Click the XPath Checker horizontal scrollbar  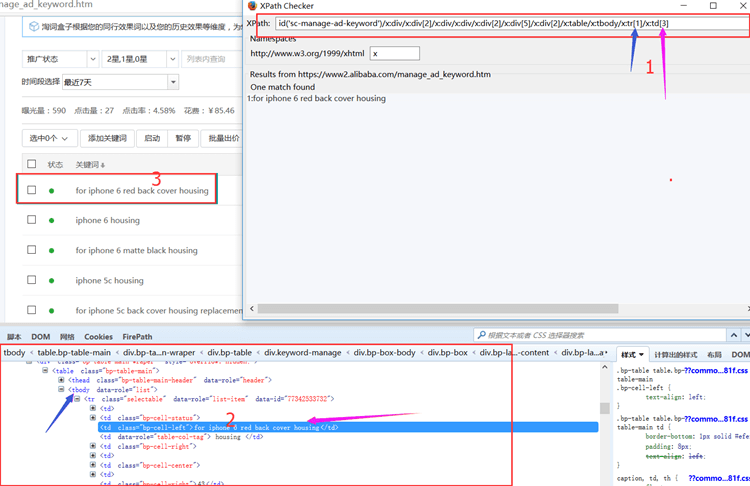click(438, 309)
